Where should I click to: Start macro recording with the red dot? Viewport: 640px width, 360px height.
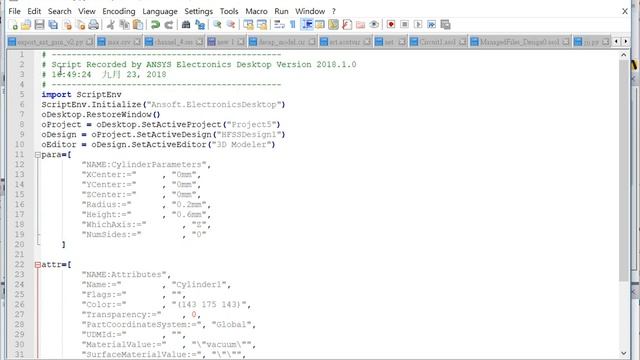[x=391, y=25]
